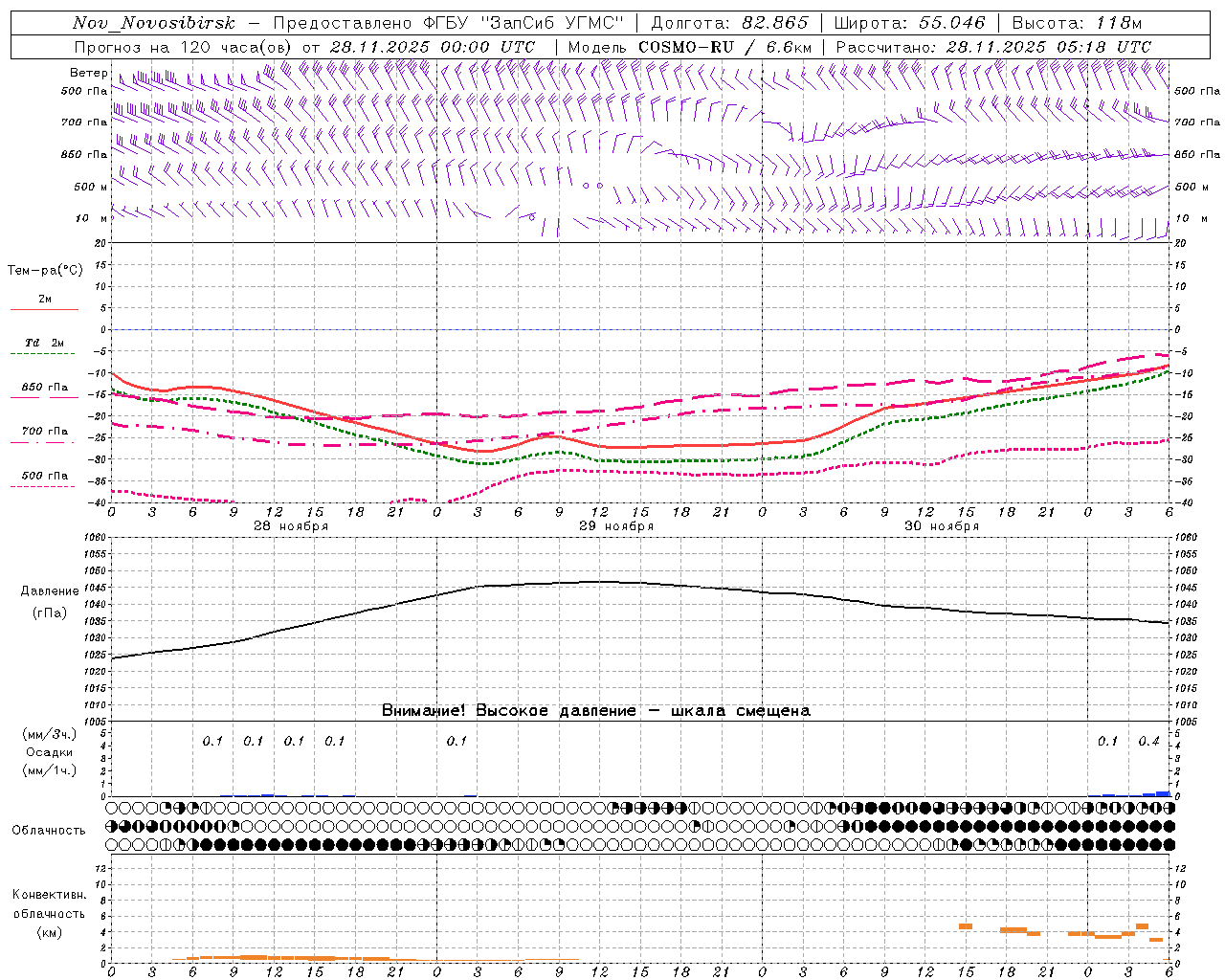
Task: Click the Давление pressure panel label
Action: pos(50,591)
